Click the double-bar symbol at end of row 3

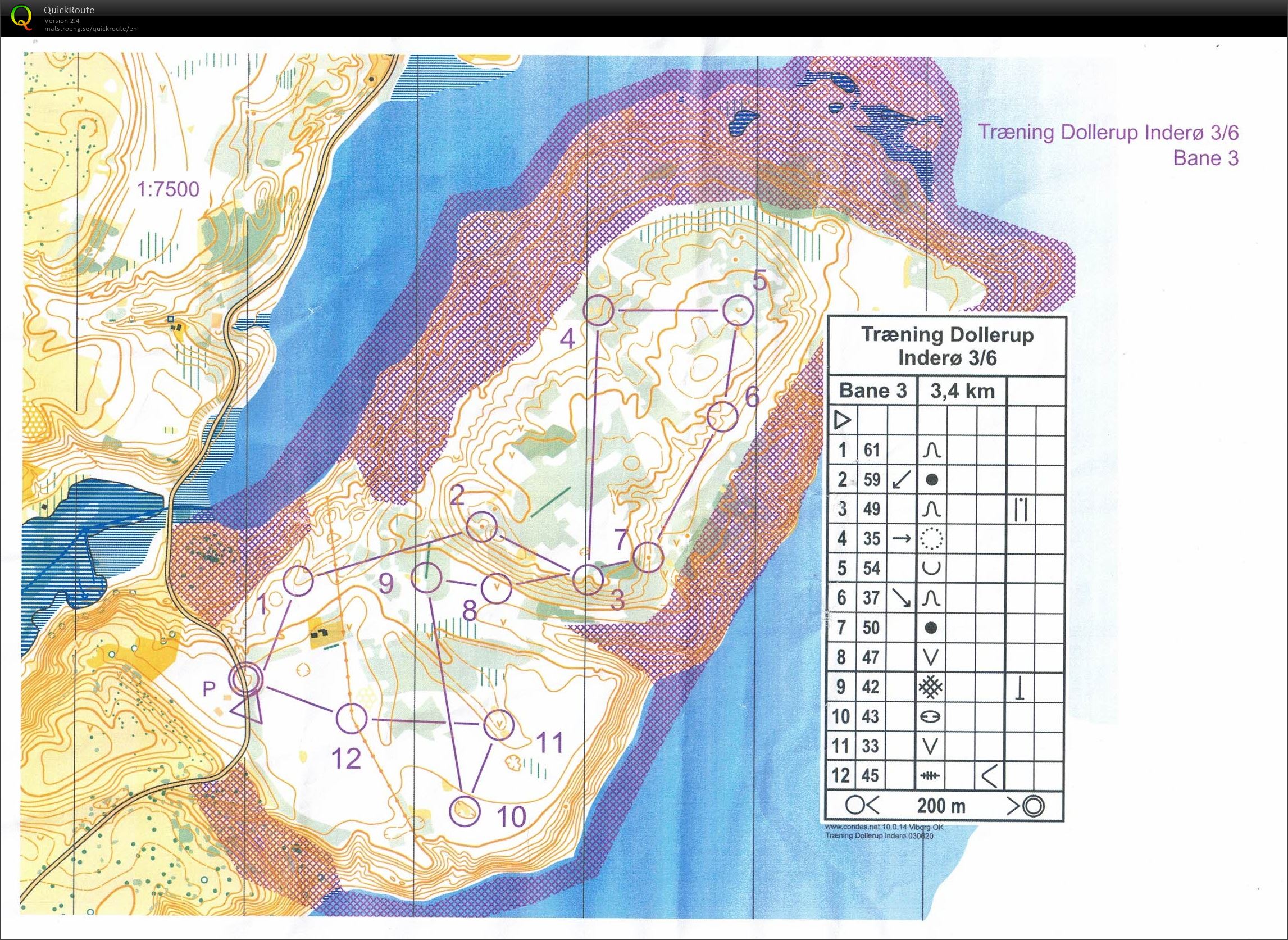(x=1021, y=509)
